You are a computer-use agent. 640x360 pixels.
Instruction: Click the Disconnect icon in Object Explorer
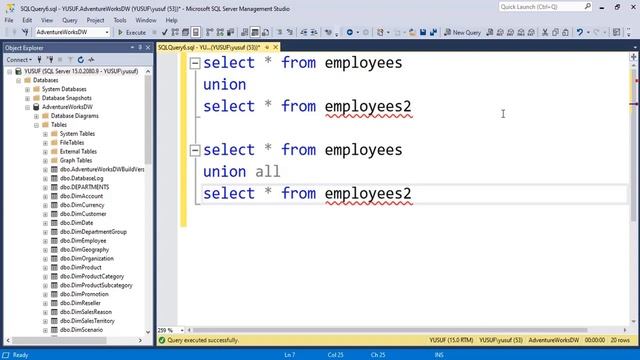50,60
